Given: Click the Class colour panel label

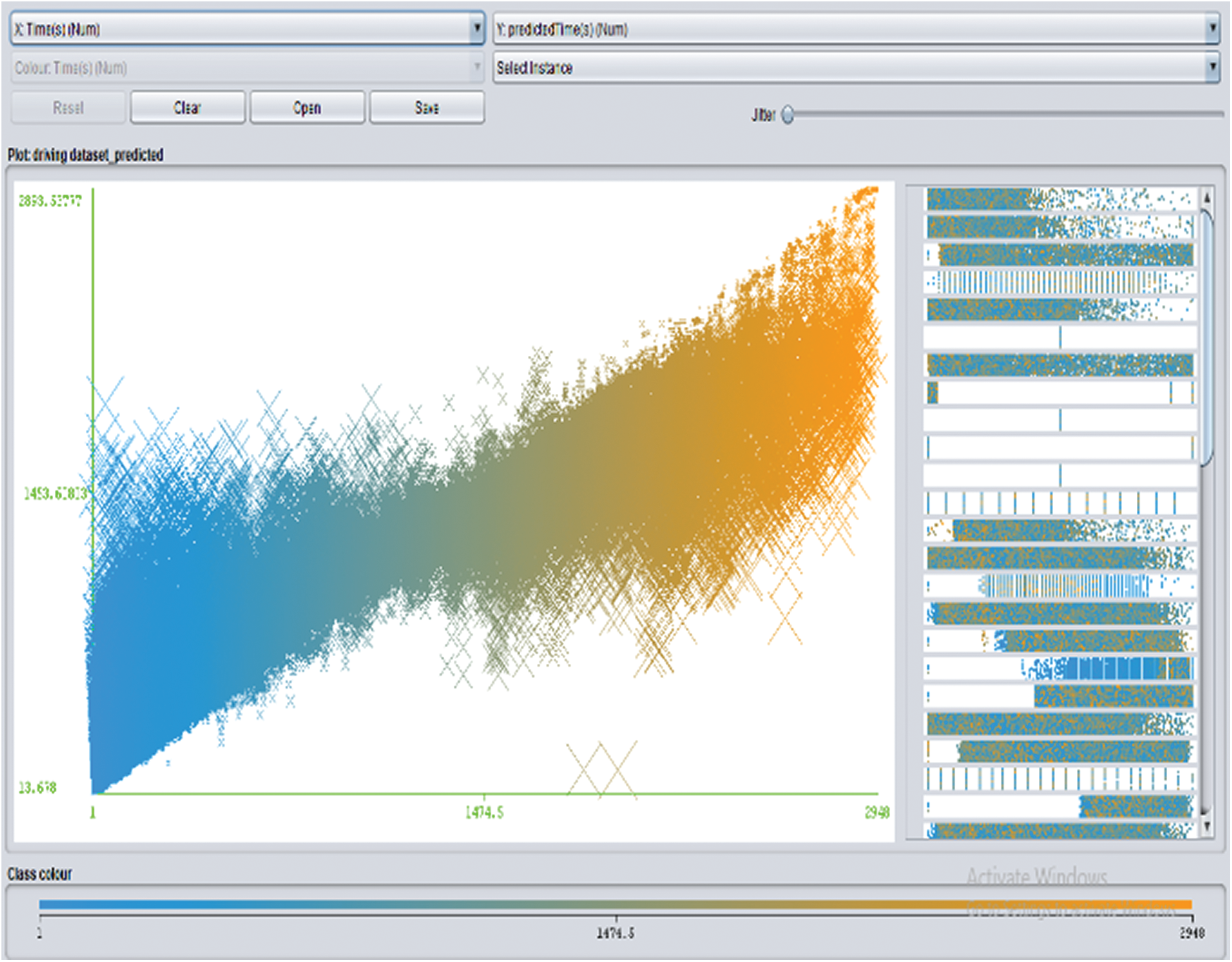Looking at the screenshot, I should (40, 874).
